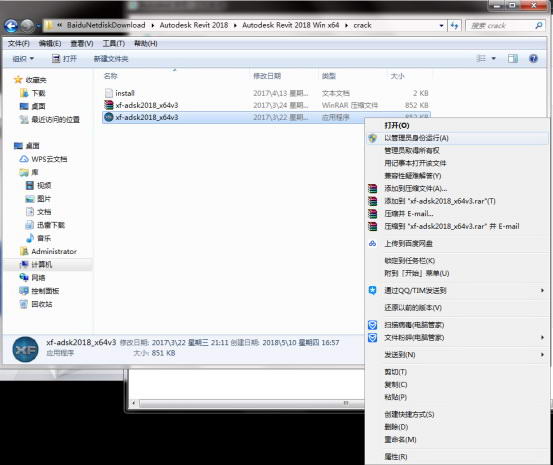The height and width of the screenshot is (465, 553).
Task: Open the view options dropdown arrow
Action: 494,59
